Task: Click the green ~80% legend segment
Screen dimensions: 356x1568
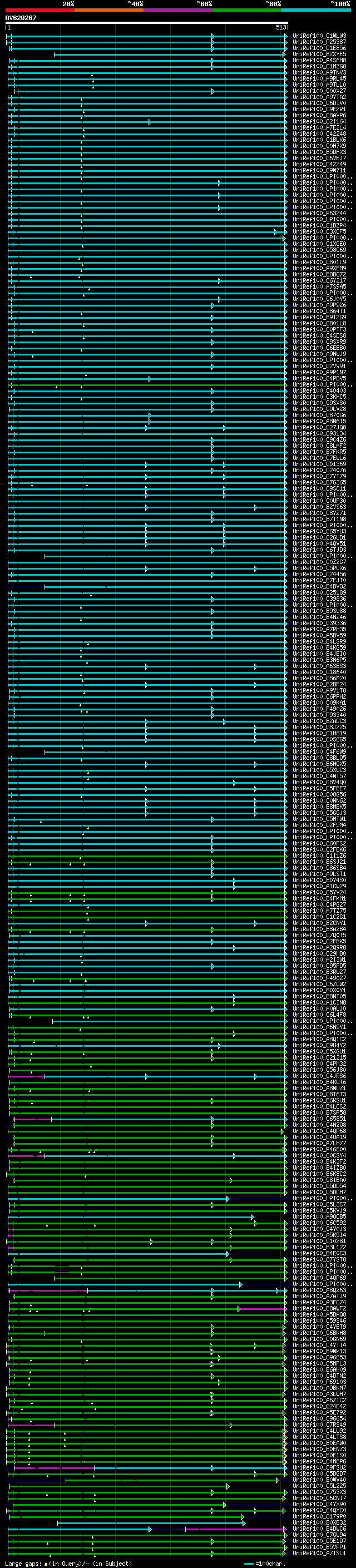Action: coord(247,10)
